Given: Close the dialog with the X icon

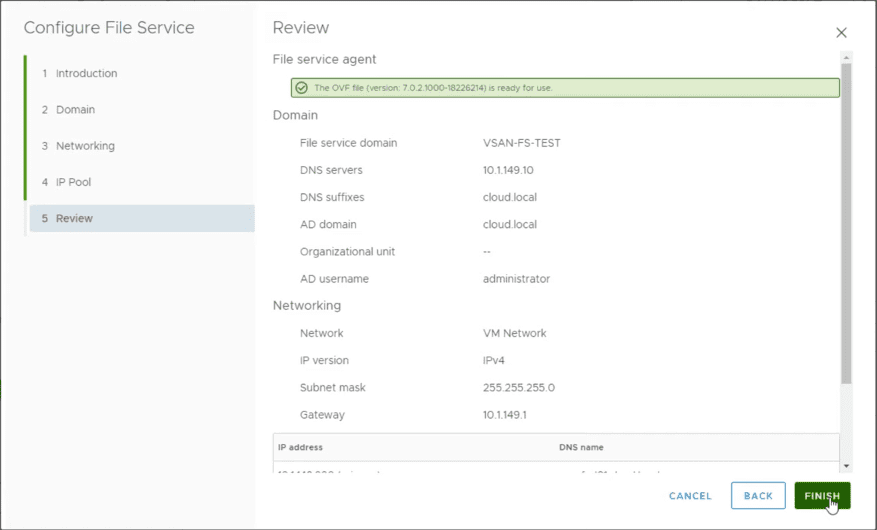Looking at the screenshot, I should (841, 32).
